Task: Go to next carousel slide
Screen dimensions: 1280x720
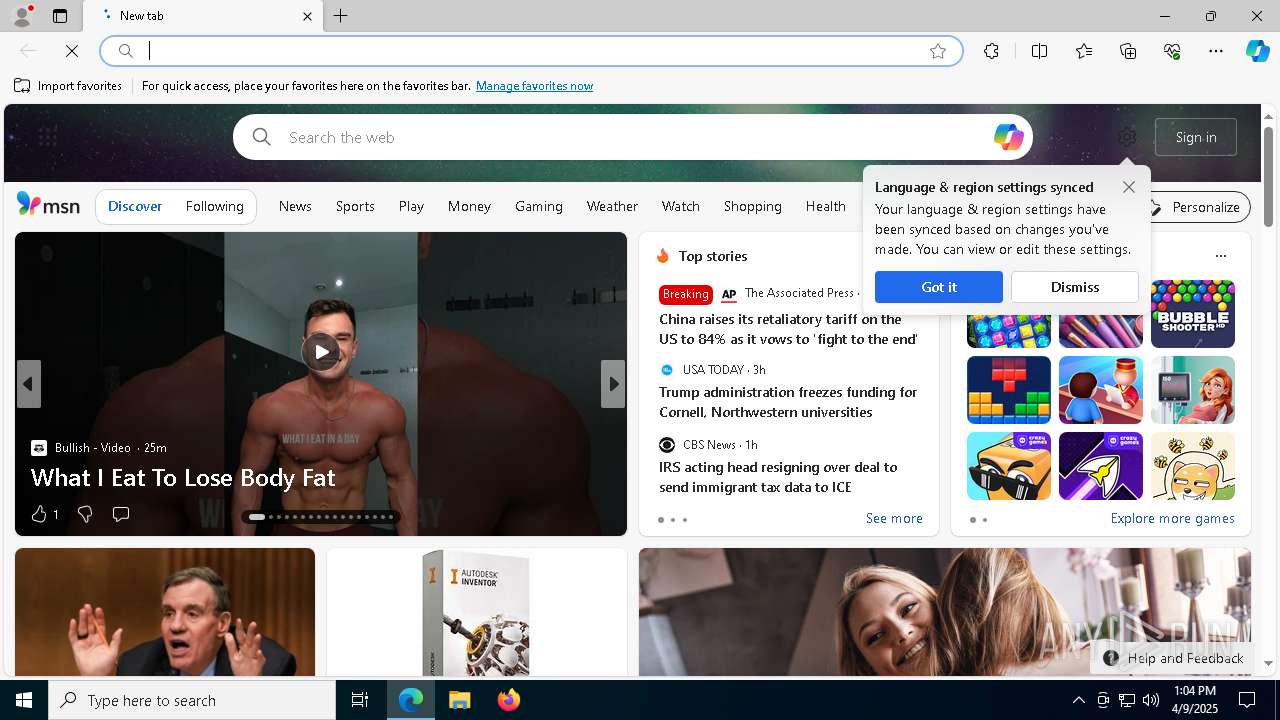Action: click(613, 384)
